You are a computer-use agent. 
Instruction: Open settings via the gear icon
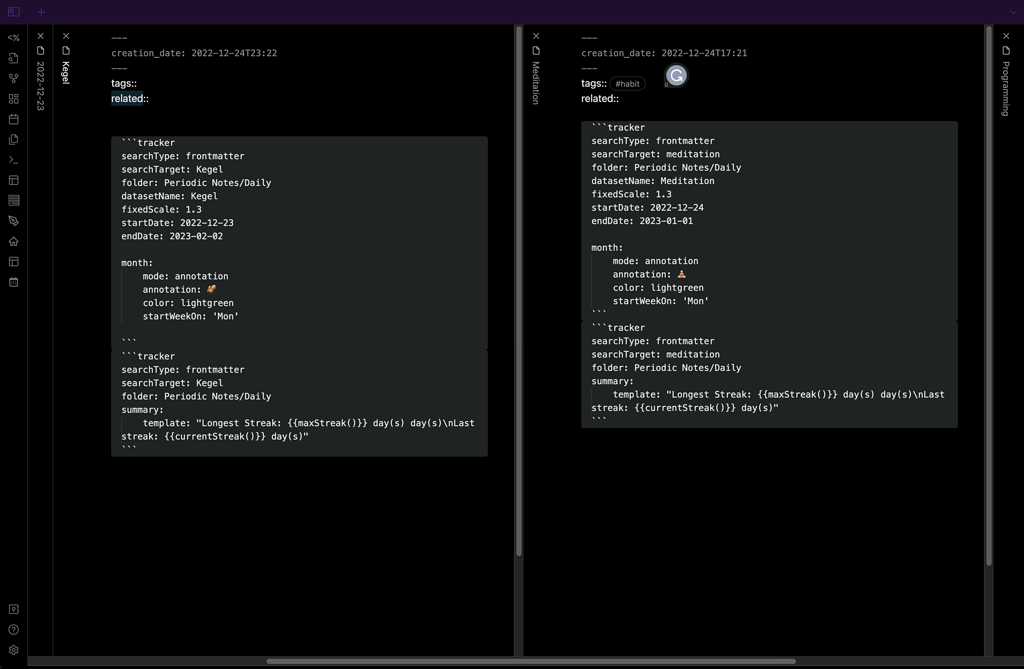[x=14, y=650]
